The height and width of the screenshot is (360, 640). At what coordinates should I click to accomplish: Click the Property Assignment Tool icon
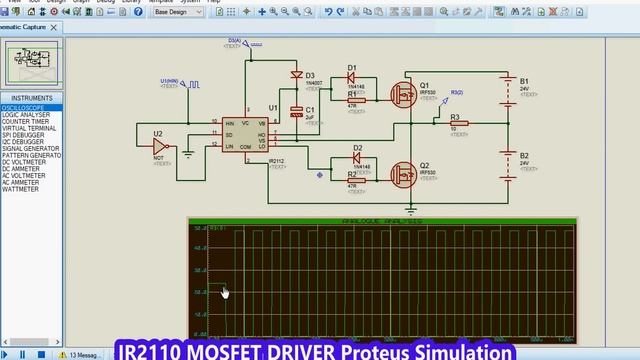(x=527, y=12)
